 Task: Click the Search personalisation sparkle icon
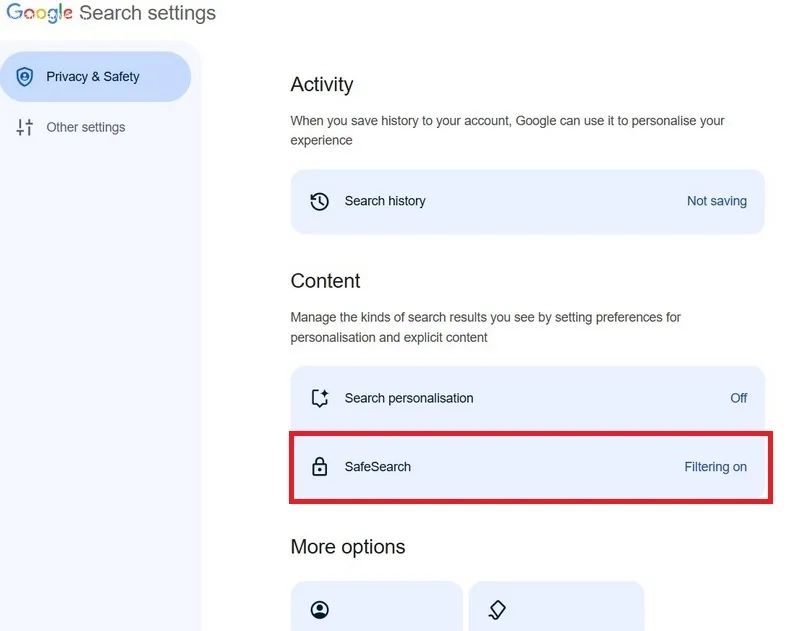point(320,398)
